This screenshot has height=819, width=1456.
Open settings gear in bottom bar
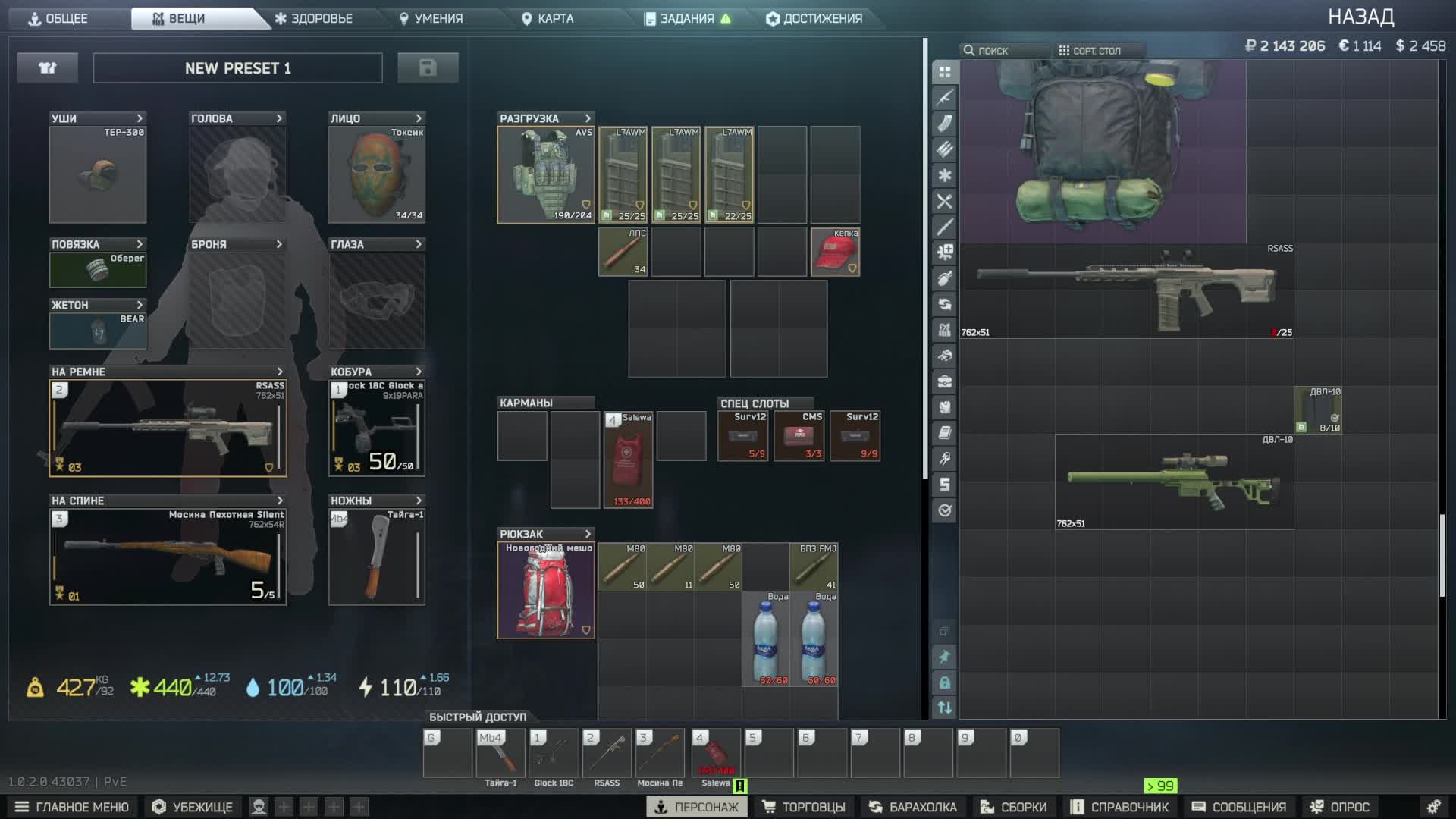pos(1433,807)
